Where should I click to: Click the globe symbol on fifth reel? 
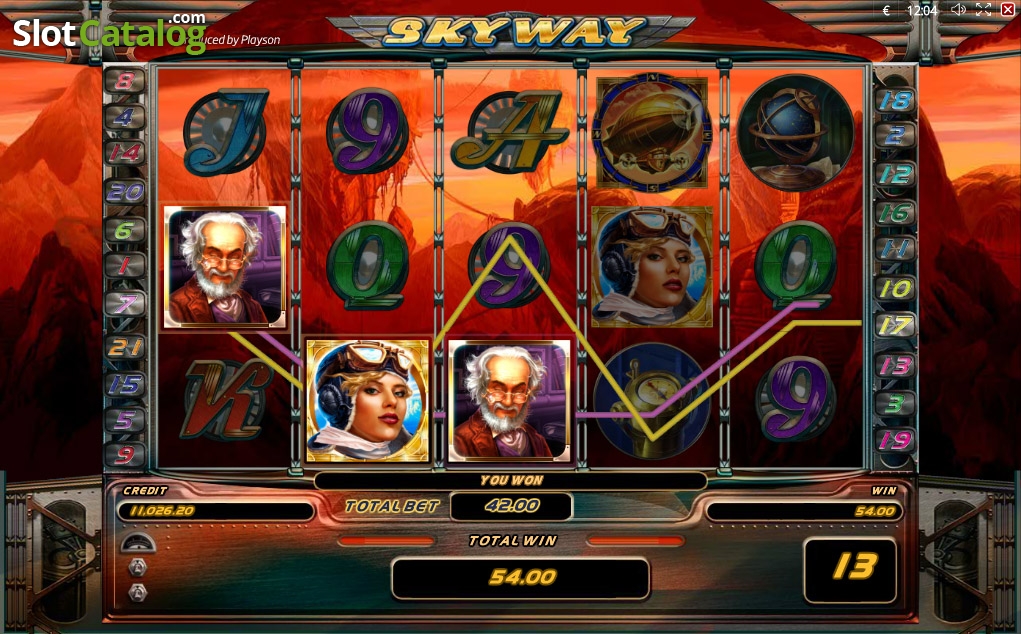[x=796, y=132]
